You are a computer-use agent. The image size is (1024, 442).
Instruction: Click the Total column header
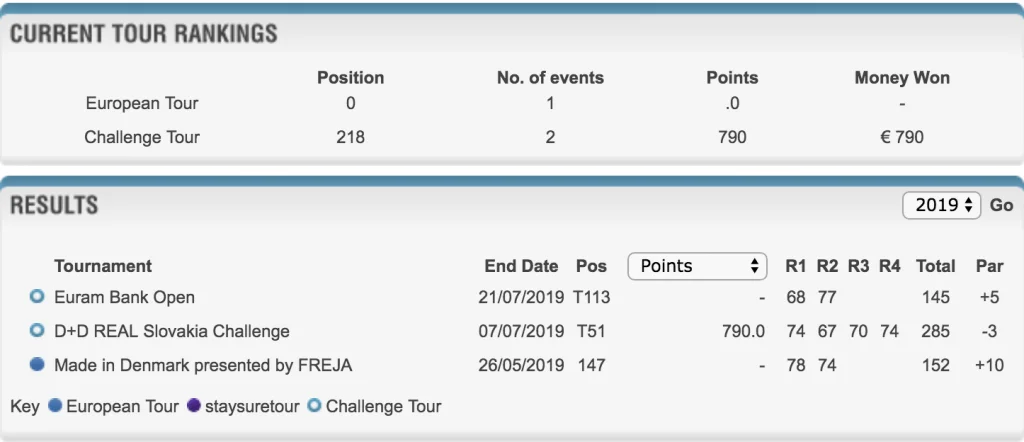click(x=935, y=266)
